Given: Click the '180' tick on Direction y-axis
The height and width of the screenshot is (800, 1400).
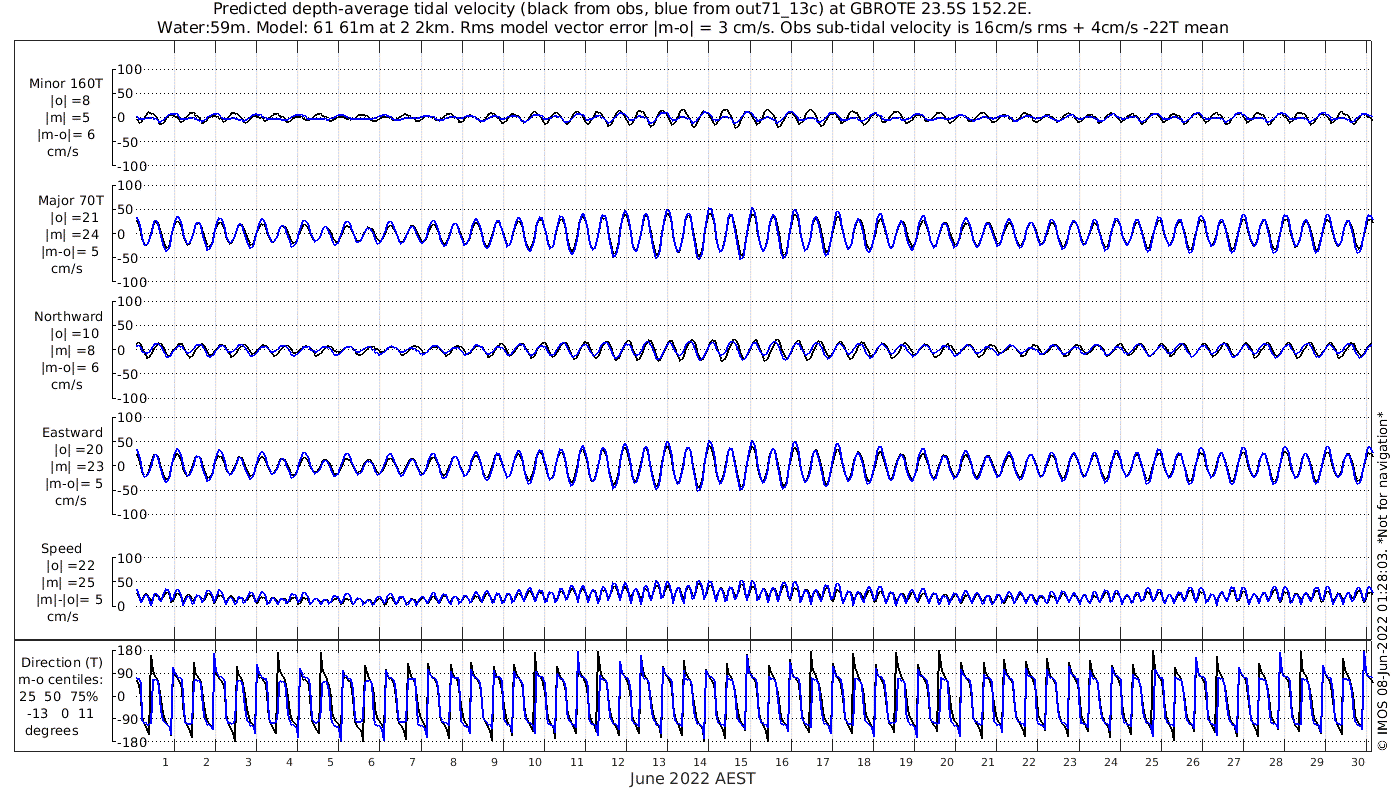Looking at the screenshot, I should 132,652.
